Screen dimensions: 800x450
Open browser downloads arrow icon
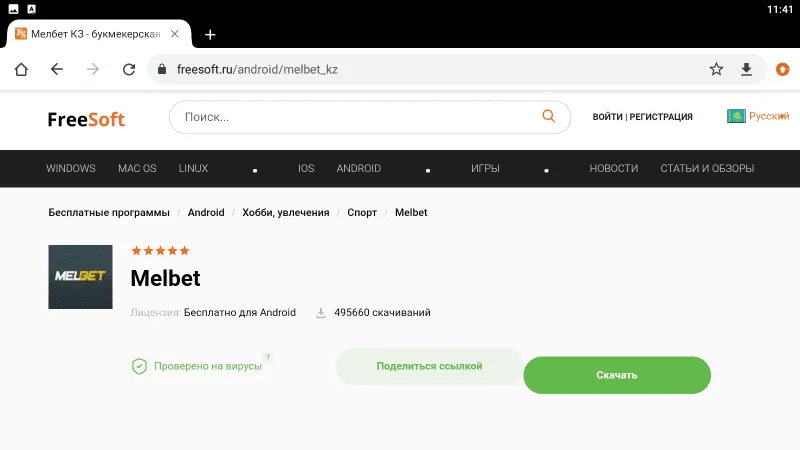point(746,69)
